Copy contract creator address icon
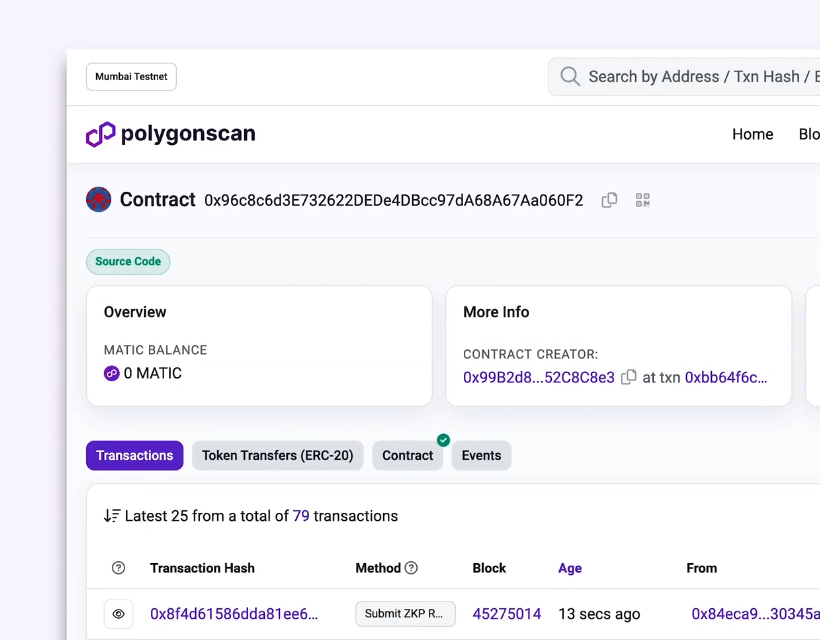The width and height of the screenshot is (820, 640). pos(629,377)
